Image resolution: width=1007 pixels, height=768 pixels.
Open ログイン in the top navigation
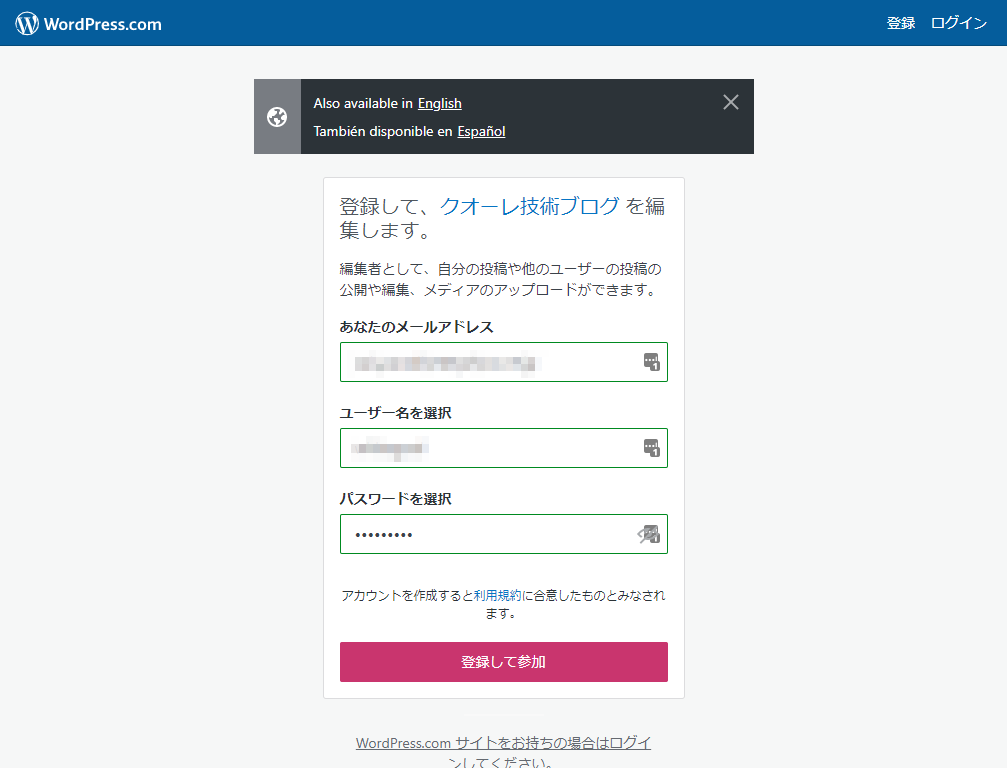point(958,24)
